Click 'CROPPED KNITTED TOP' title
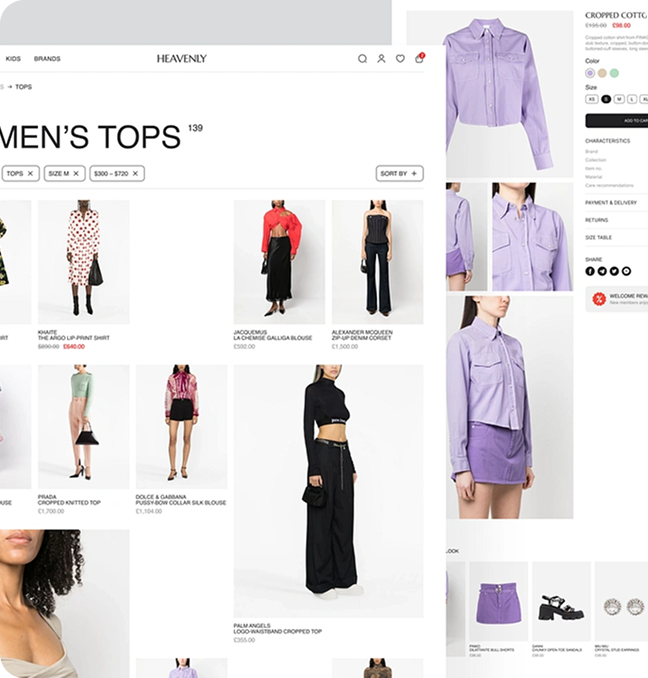The width and height of the screenshot is (648, 678). click(x=69, y=503)
